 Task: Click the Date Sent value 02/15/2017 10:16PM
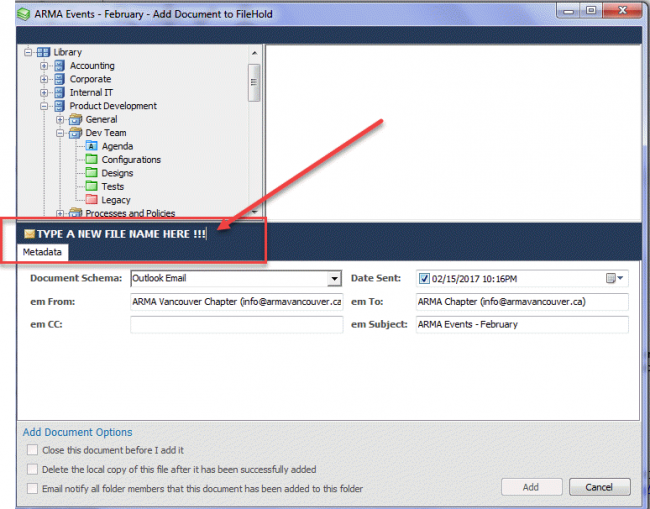(475, 279)
